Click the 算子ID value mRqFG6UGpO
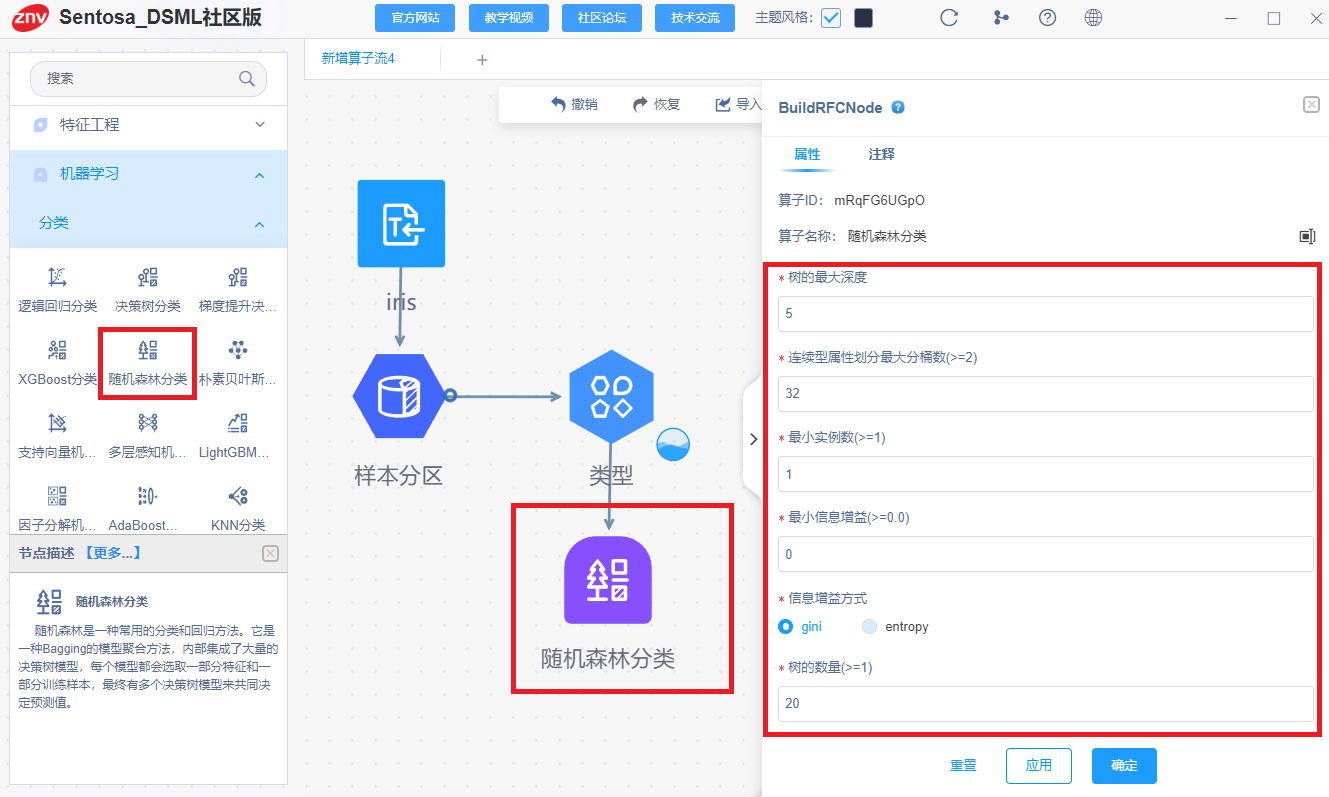The width and height of the screenshot is (1329, 797). coord(879,200)
